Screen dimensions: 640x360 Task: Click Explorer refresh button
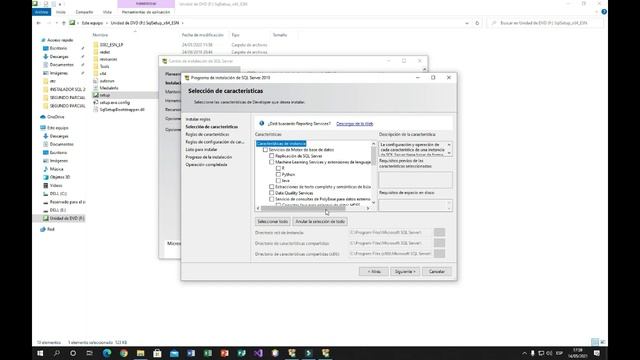[x=477, y=23]
